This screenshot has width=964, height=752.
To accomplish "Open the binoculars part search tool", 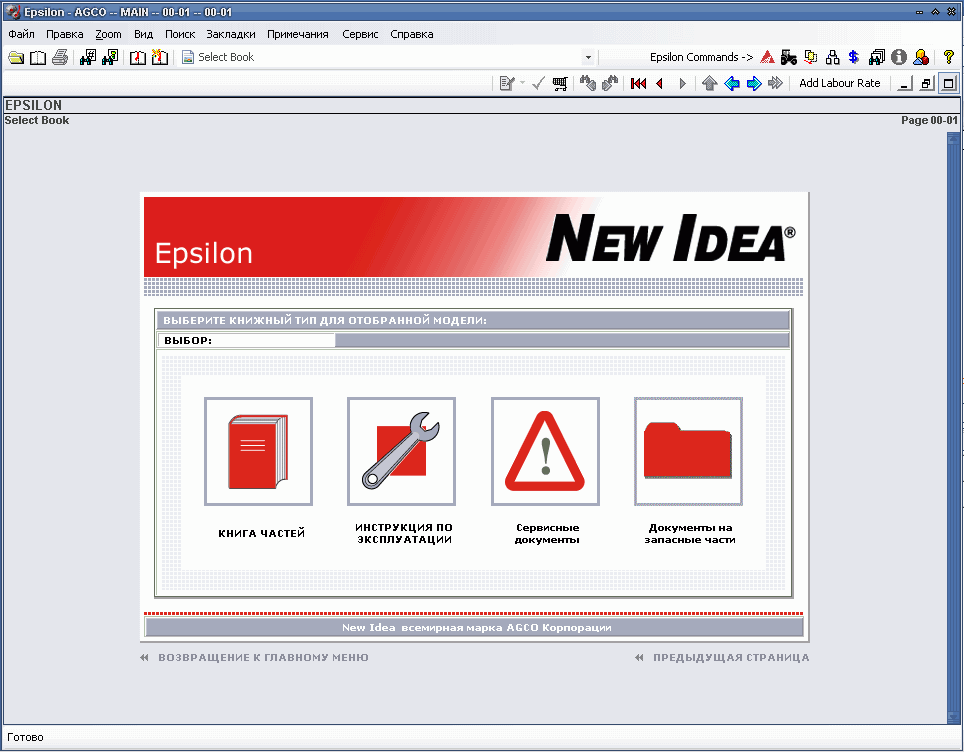I will (x=87, y=57).
